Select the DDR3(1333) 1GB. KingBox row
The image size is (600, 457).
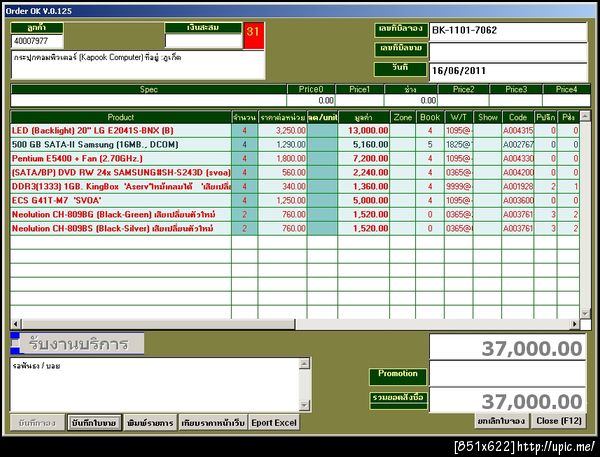tap(295, 186)
